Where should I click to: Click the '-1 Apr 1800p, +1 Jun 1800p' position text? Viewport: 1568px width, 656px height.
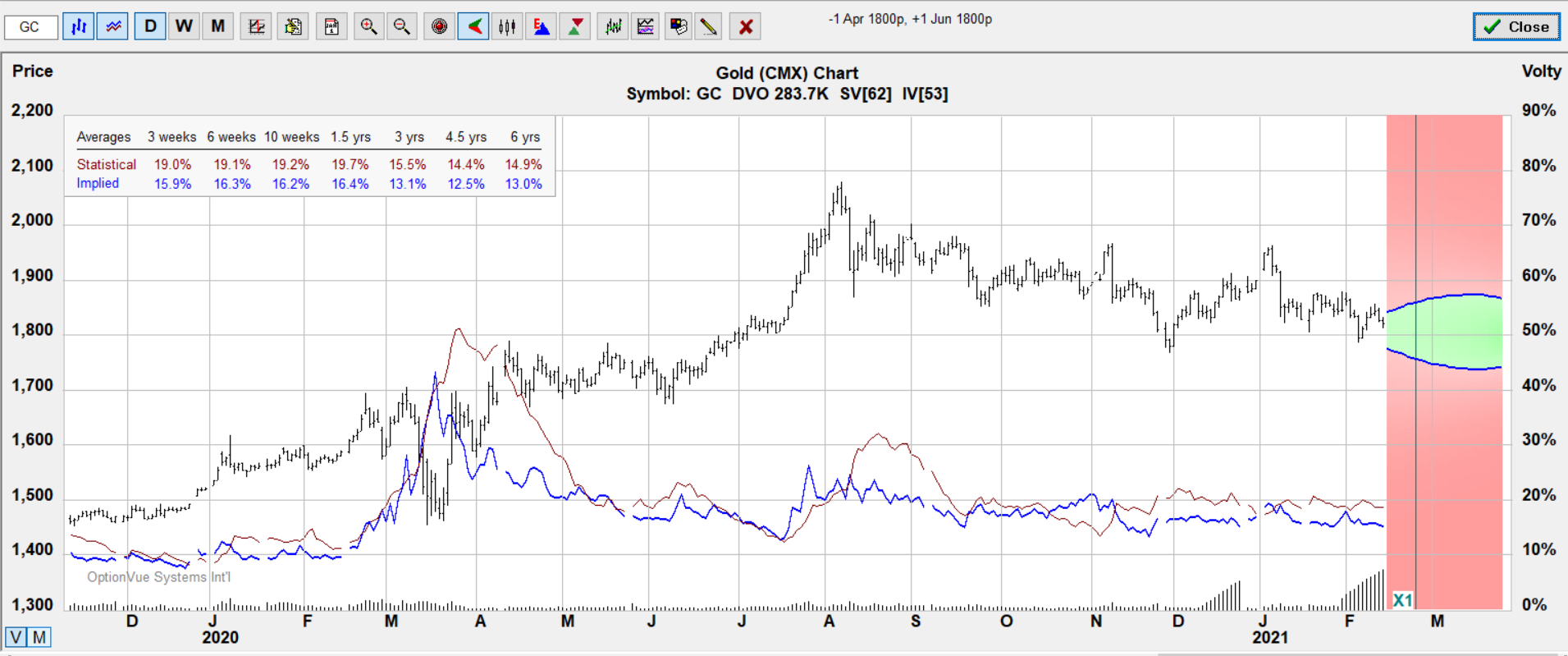(x=910, y=19)
